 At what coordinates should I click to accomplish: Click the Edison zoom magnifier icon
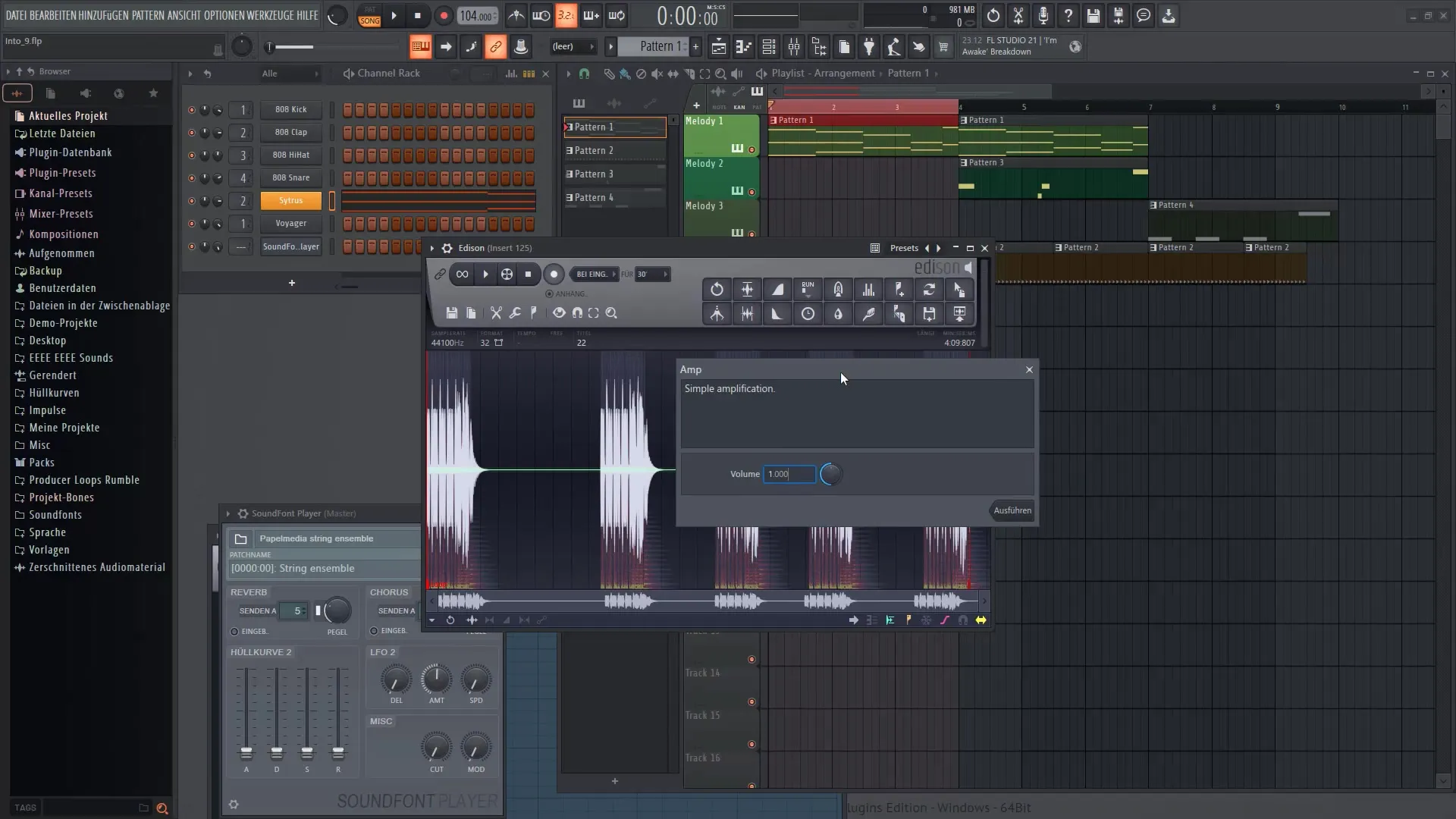coord(611,313)
